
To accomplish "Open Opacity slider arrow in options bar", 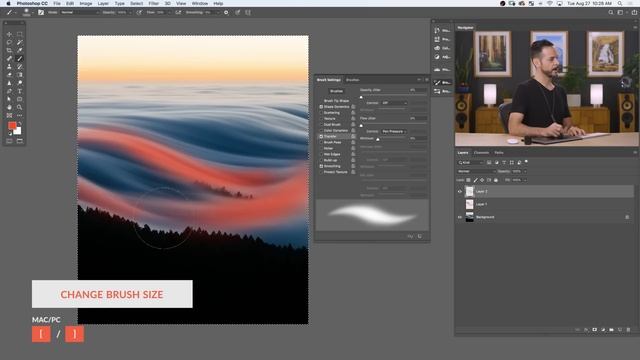I will 130,12.
